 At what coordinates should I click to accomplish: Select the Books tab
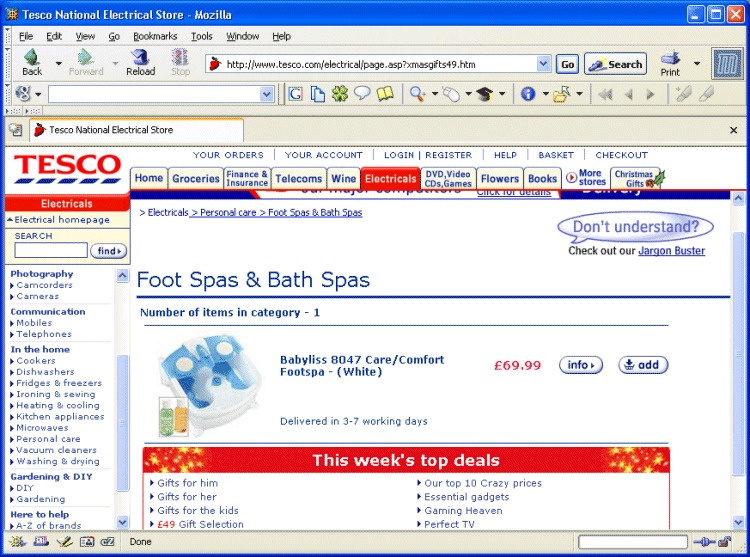click(542, 178)
